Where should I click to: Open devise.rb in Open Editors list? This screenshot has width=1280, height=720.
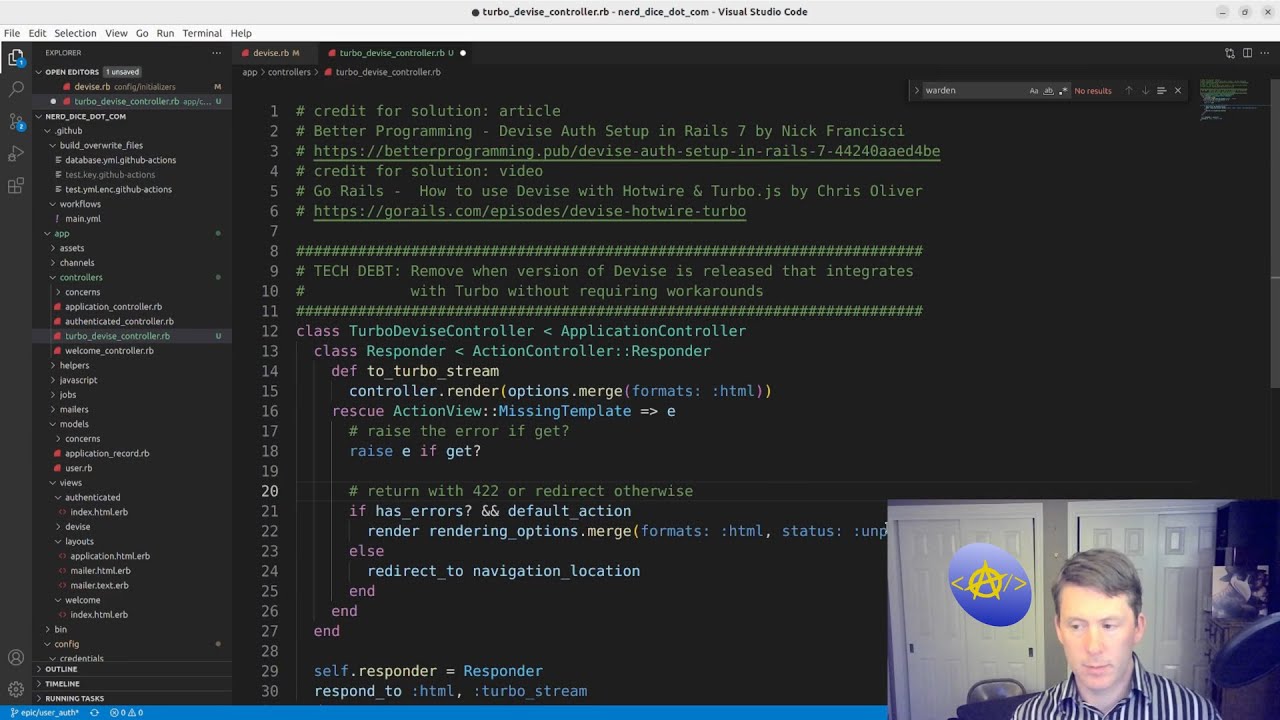(132, 87)
